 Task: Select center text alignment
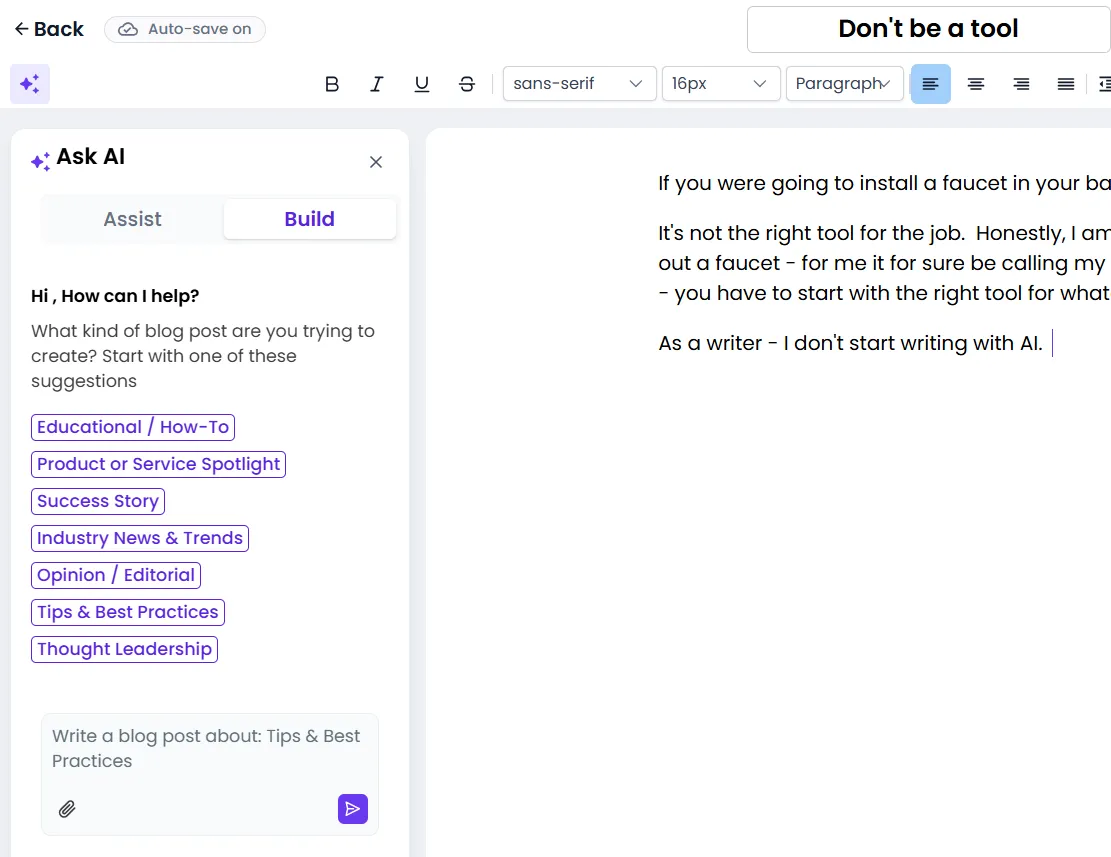[976, 84]
